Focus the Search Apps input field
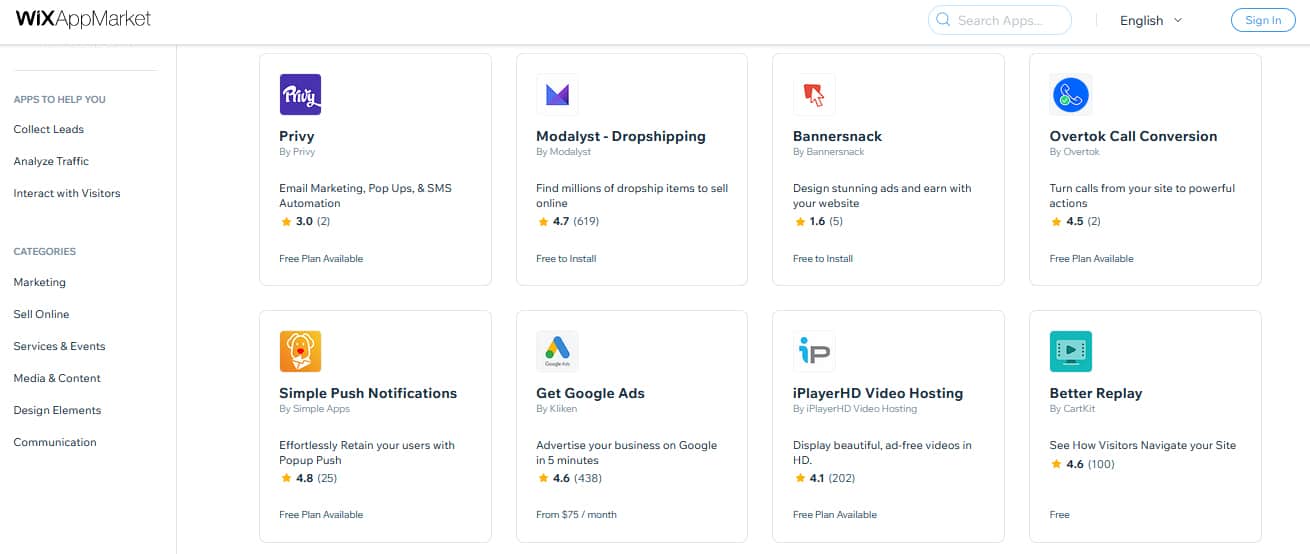This screenshot has width=1310, height=554. pos(1000,20)
